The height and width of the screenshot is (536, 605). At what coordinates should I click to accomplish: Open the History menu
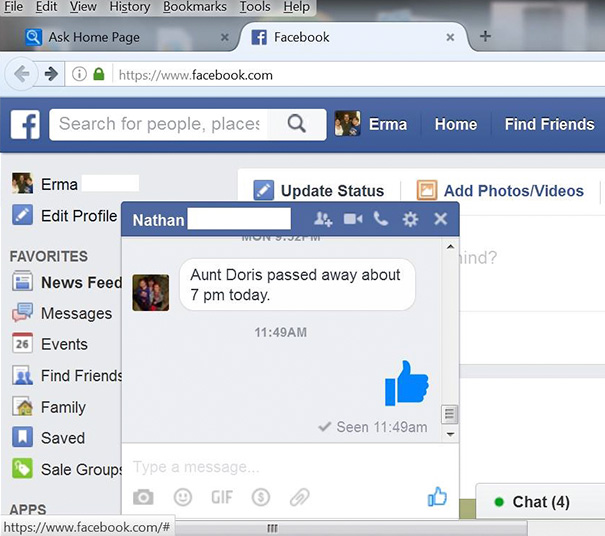[x=129, y=7]
